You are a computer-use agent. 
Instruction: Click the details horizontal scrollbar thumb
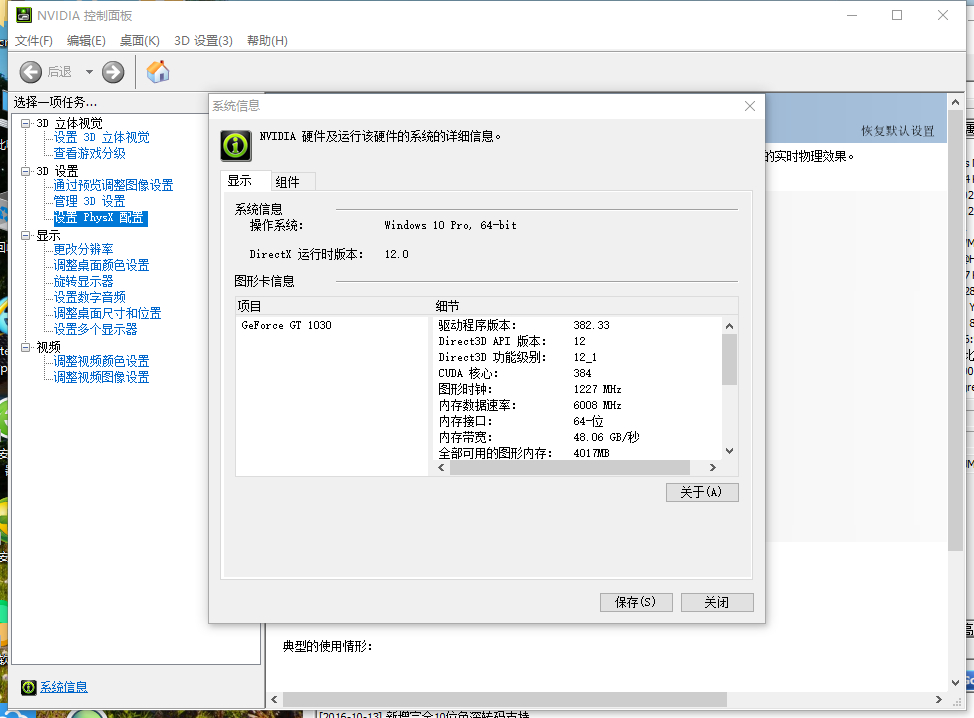[x=570, y=467]
